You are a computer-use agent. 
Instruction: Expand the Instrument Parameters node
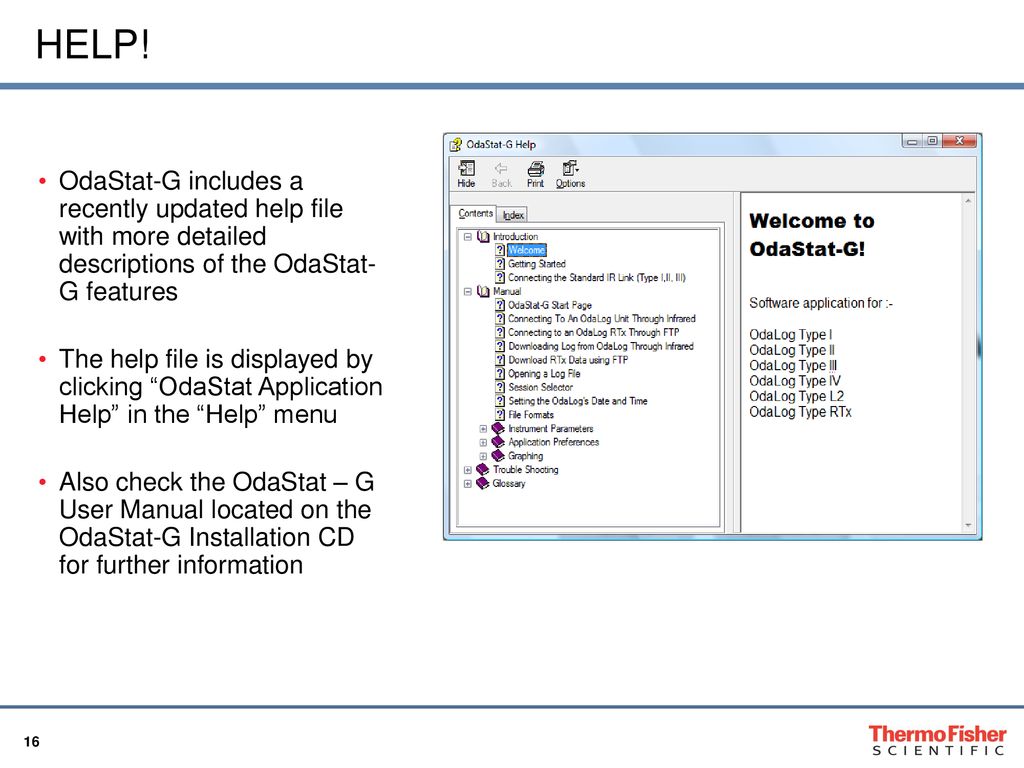pos(483,429)
